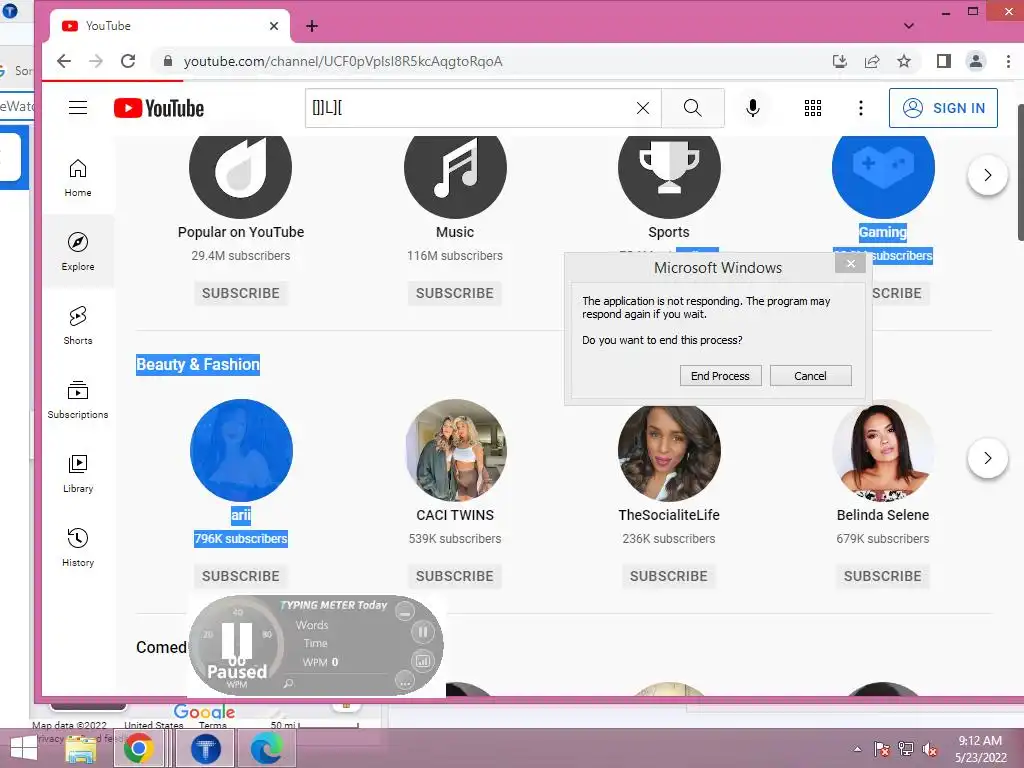Click the page vertical scrollbar
The height and width of the screenshot is (768, 1024).
tap(1019, 172)
